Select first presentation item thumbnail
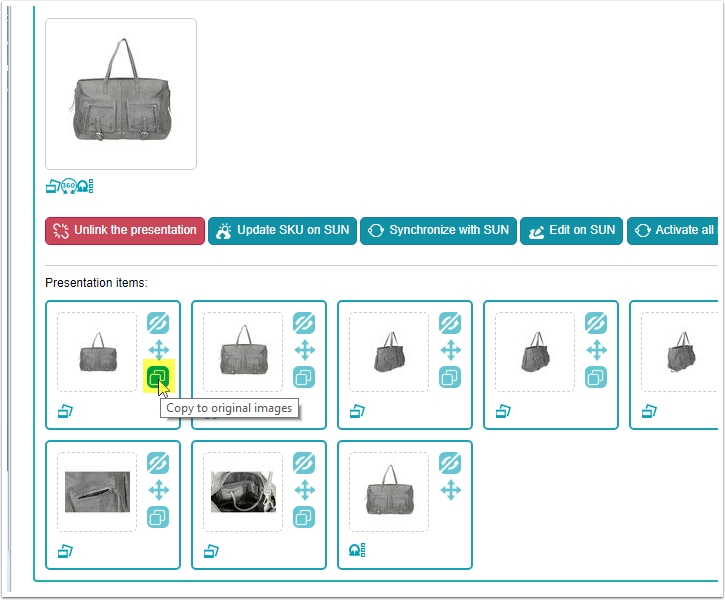Screen dimensions: 725x600 (97, 352)
